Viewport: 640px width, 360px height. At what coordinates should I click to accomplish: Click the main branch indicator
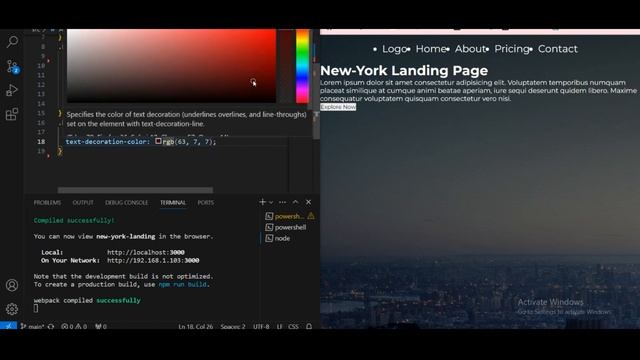point(33,327)
